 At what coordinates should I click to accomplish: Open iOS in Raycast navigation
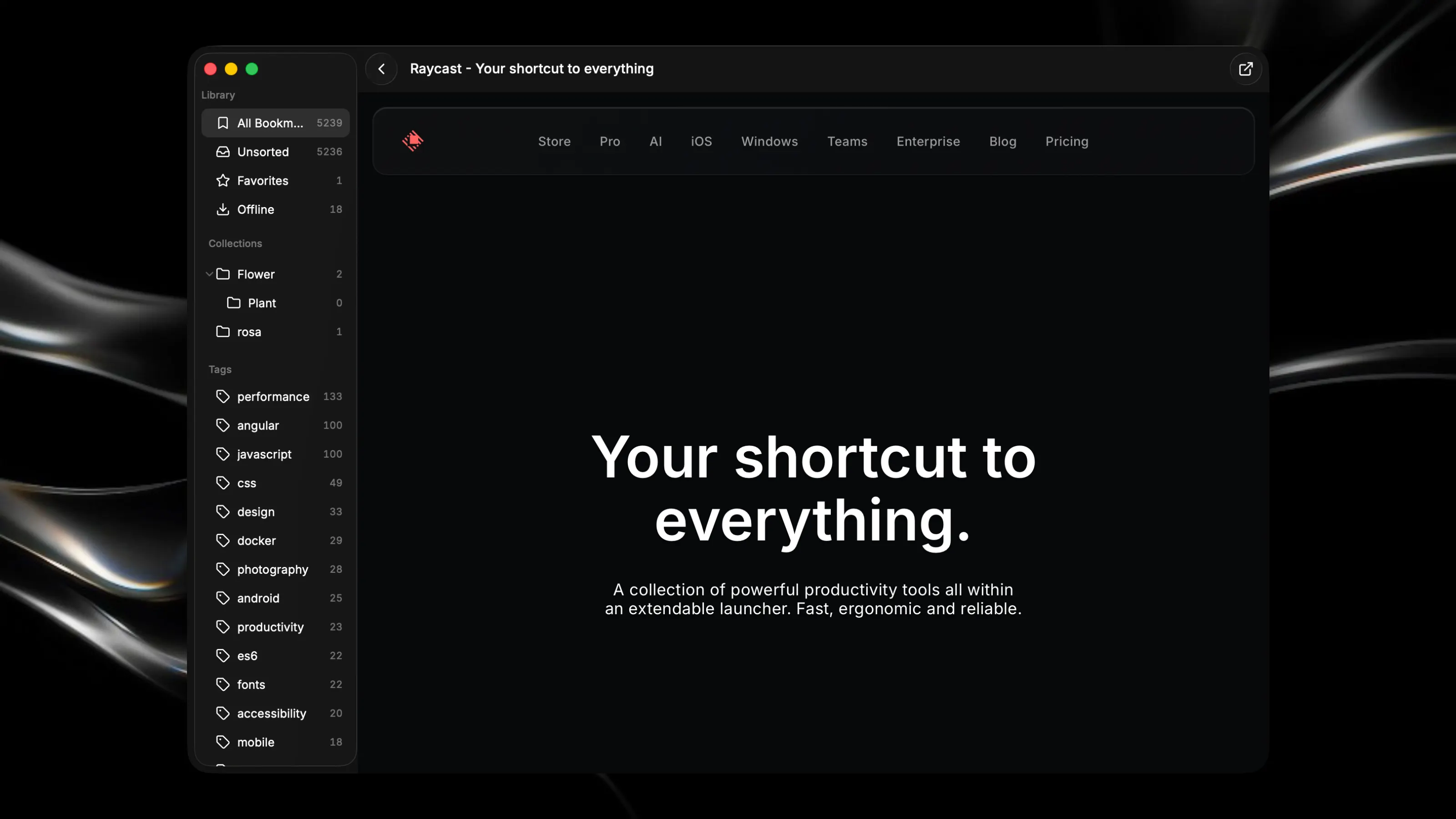click(702, 142)
